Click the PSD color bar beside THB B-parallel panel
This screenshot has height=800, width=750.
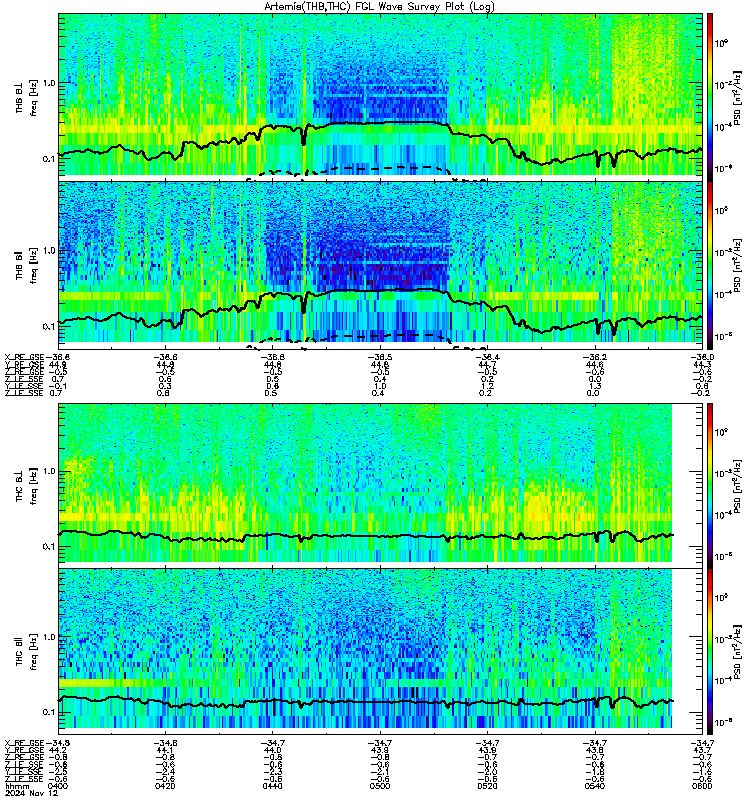point(710,265)
